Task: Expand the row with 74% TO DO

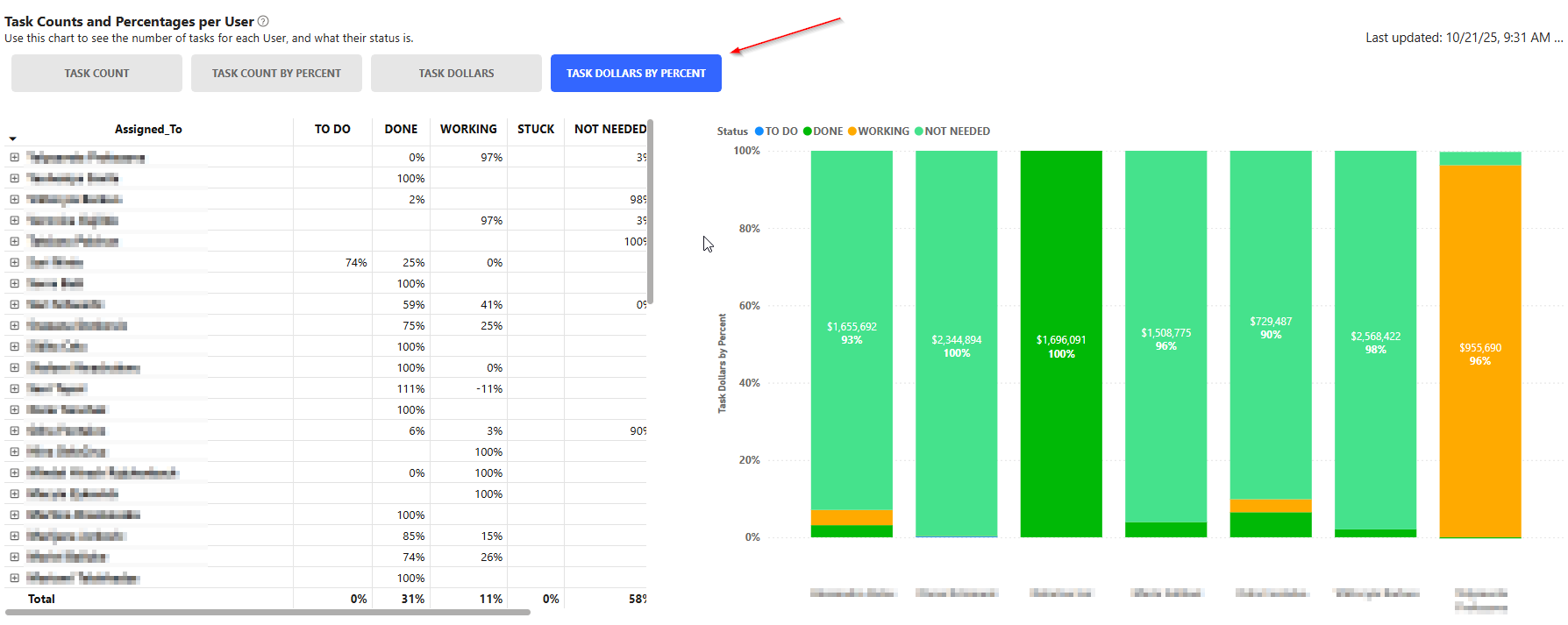Action: pyautogui.click(x=14, y=262)
